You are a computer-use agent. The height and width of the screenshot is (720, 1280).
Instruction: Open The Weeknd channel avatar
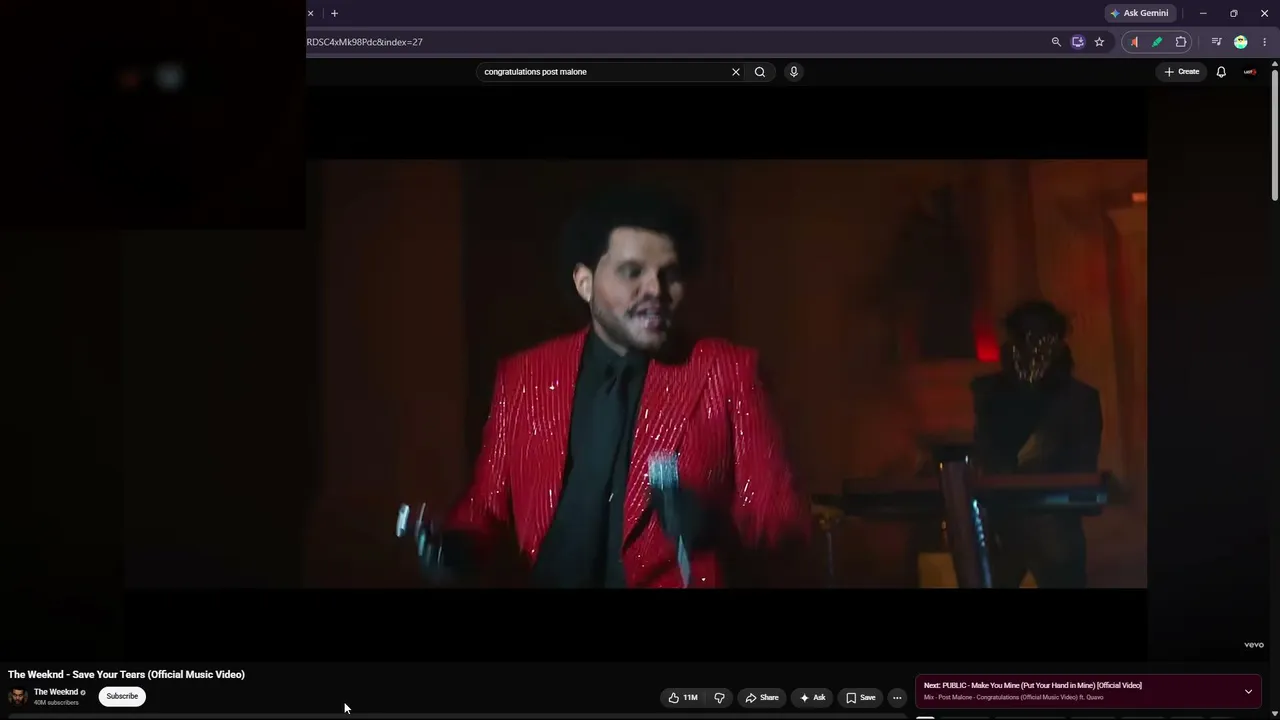tap(18, 696)
